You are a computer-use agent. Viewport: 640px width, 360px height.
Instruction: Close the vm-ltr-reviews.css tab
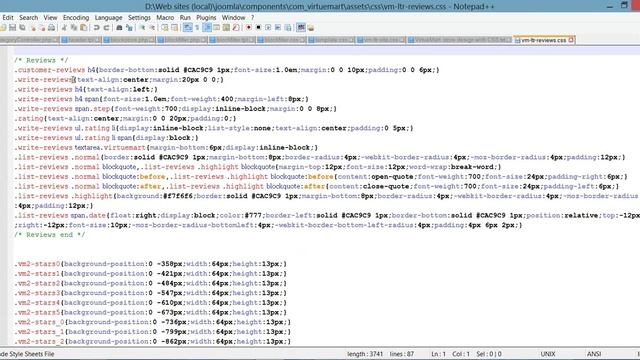(x=571, y=40)
